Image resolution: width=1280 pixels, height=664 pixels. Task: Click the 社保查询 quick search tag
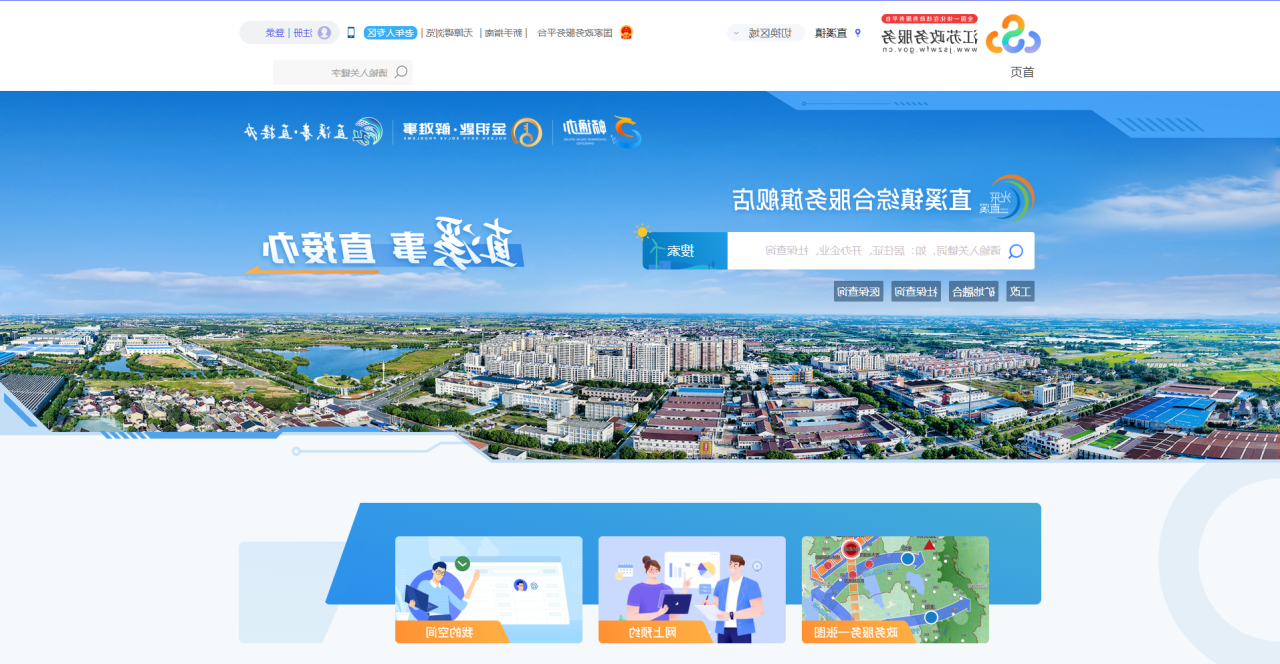[917, 292]
